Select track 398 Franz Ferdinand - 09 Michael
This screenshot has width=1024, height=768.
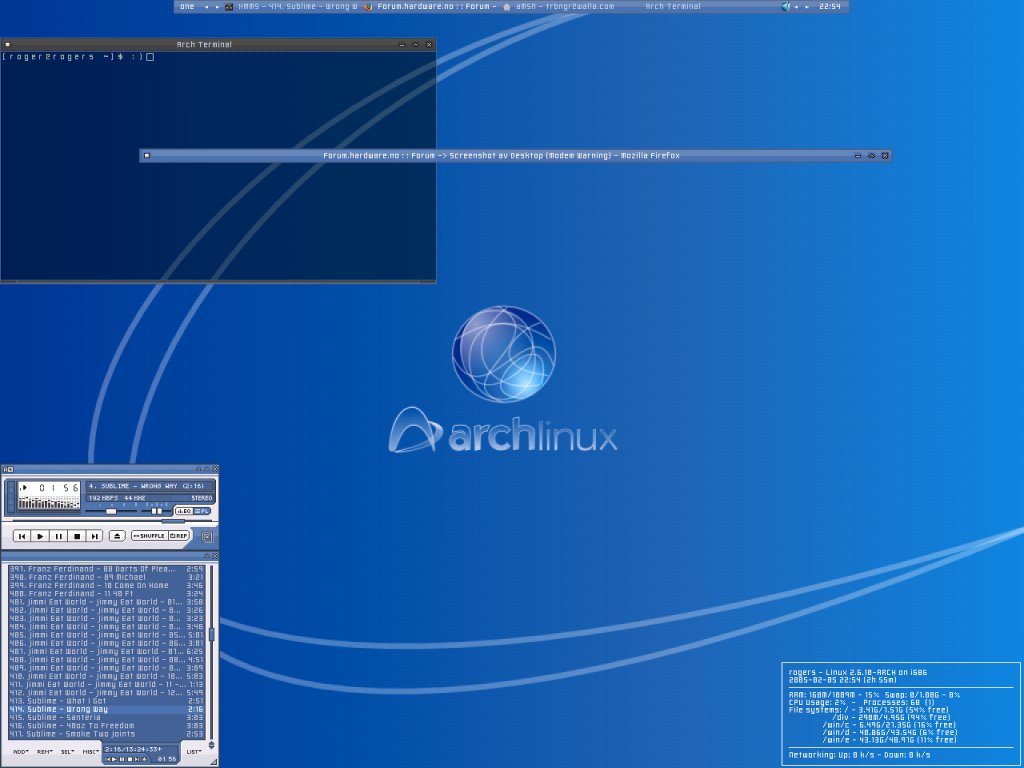click(106, 577)
